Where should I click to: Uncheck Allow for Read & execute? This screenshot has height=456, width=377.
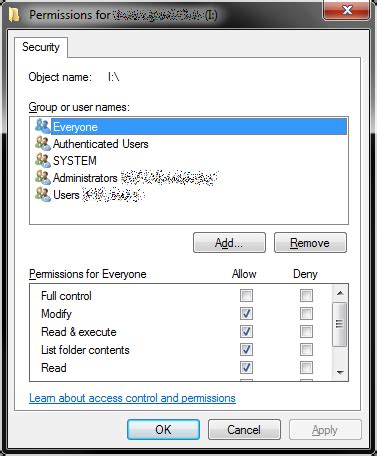(x=246, y=331)
